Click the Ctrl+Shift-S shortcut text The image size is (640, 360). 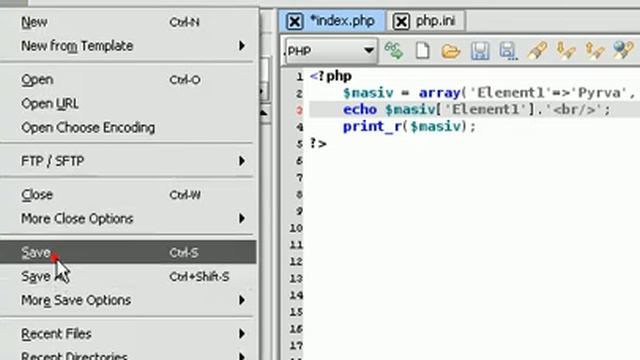199,277
